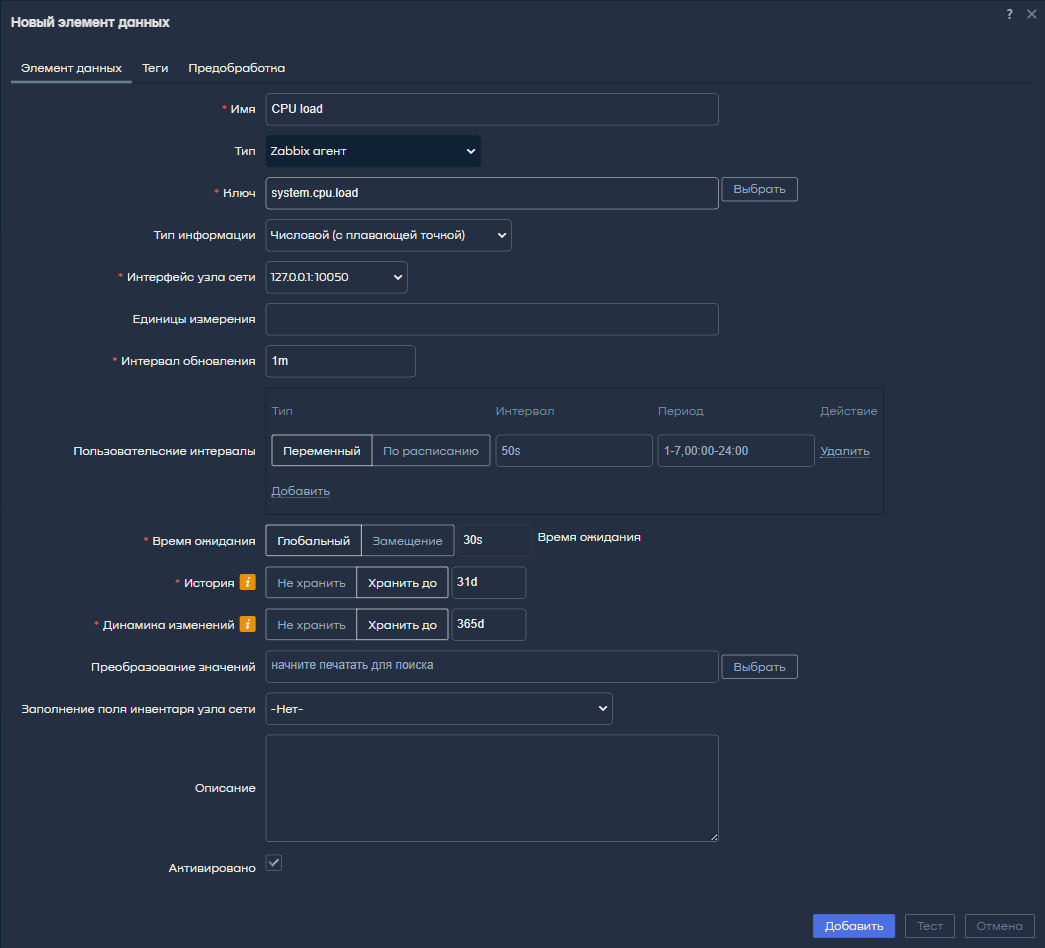Open the Тип информации dropdown

tap(389, 235)
